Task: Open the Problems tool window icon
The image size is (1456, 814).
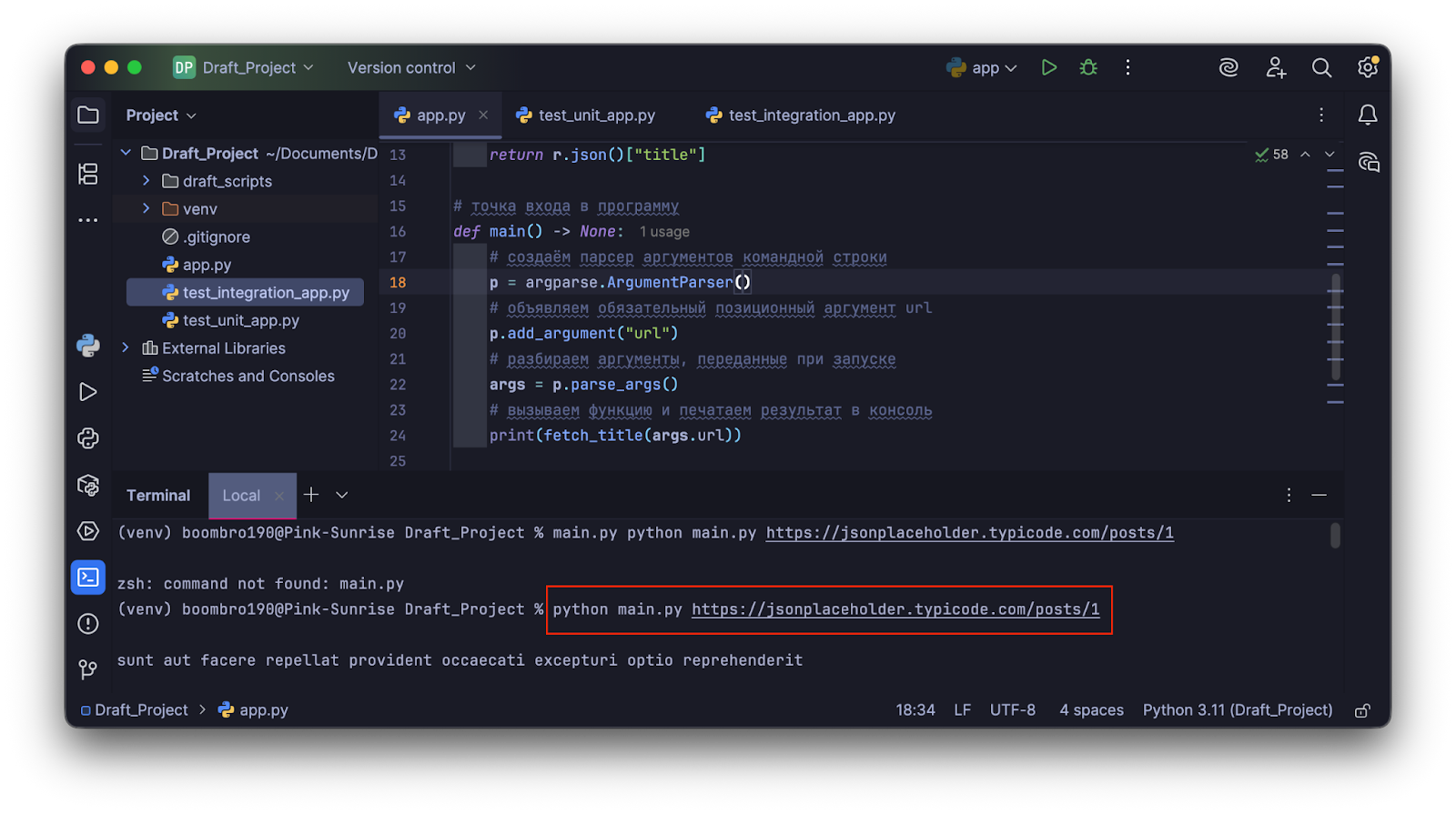Action: pyautogui.click(x=88, y=624)
